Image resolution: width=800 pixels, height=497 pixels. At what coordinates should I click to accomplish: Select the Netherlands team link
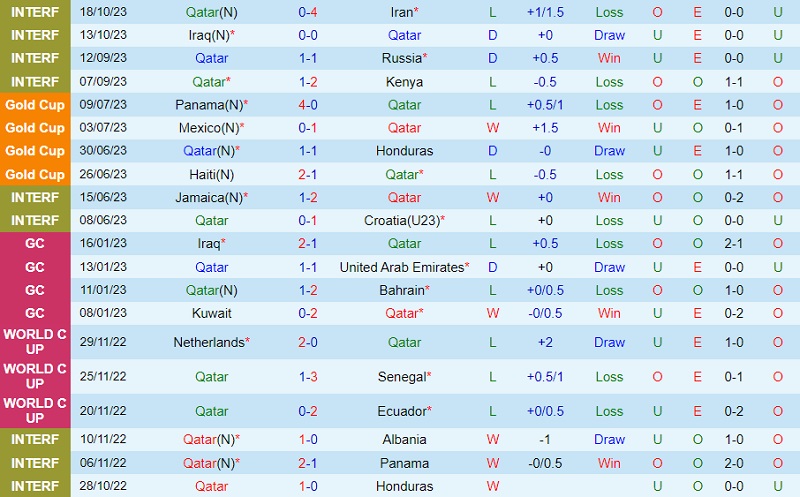pyautogui.click(x=209, y=342)
